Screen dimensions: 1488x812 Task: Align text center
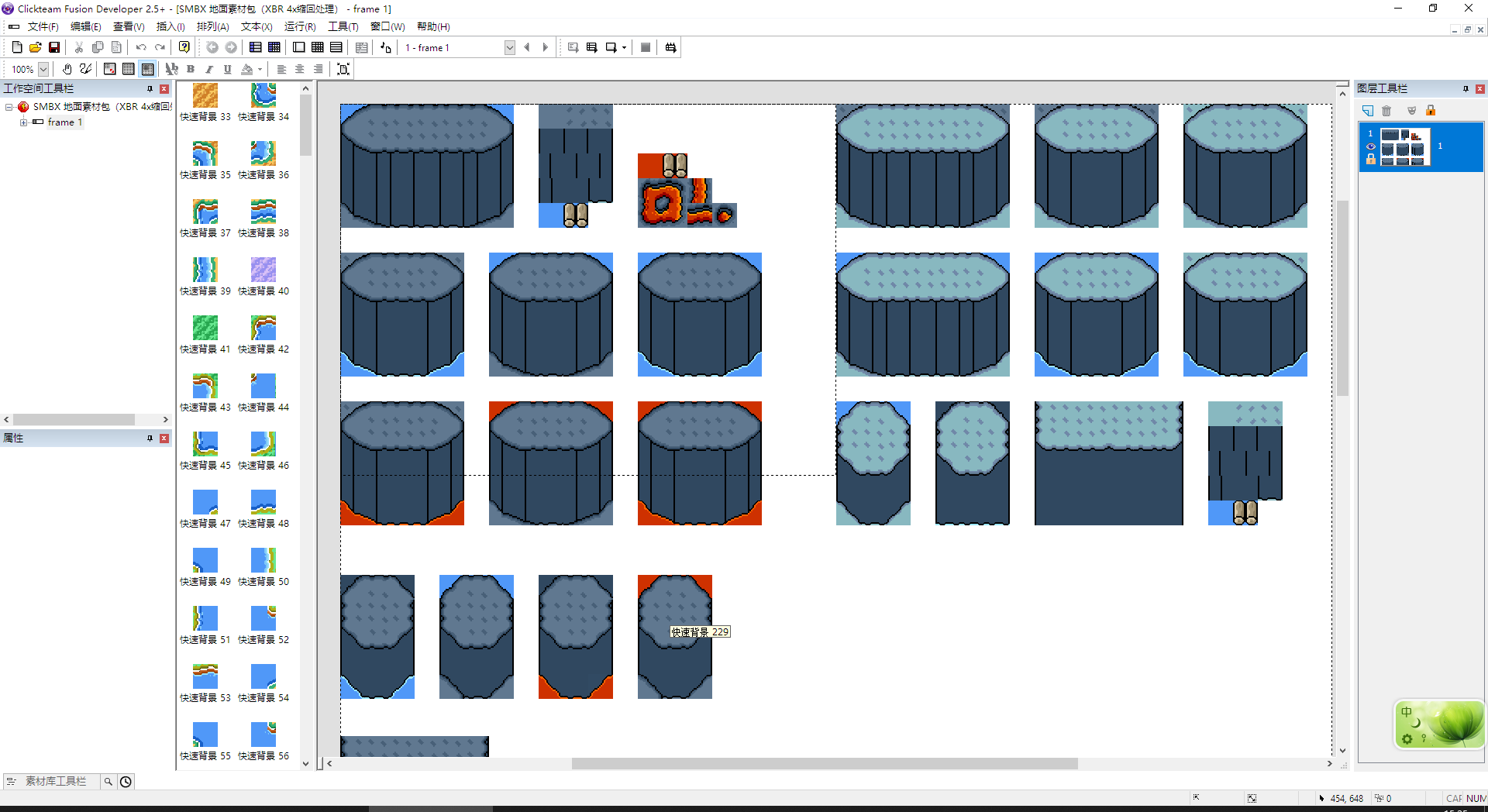300,69
